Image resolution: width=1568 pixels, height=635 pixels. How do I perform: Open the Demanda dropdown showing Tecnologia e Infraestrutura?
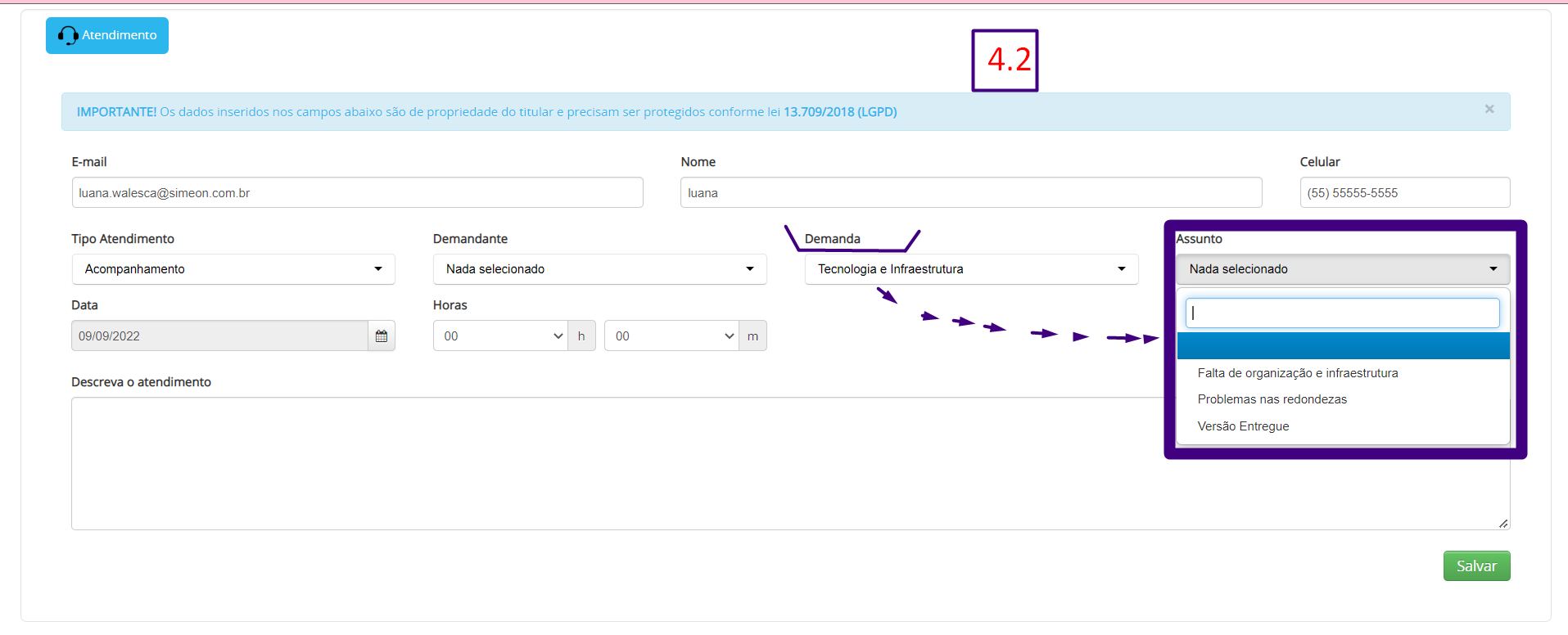(x=971, y=269)
